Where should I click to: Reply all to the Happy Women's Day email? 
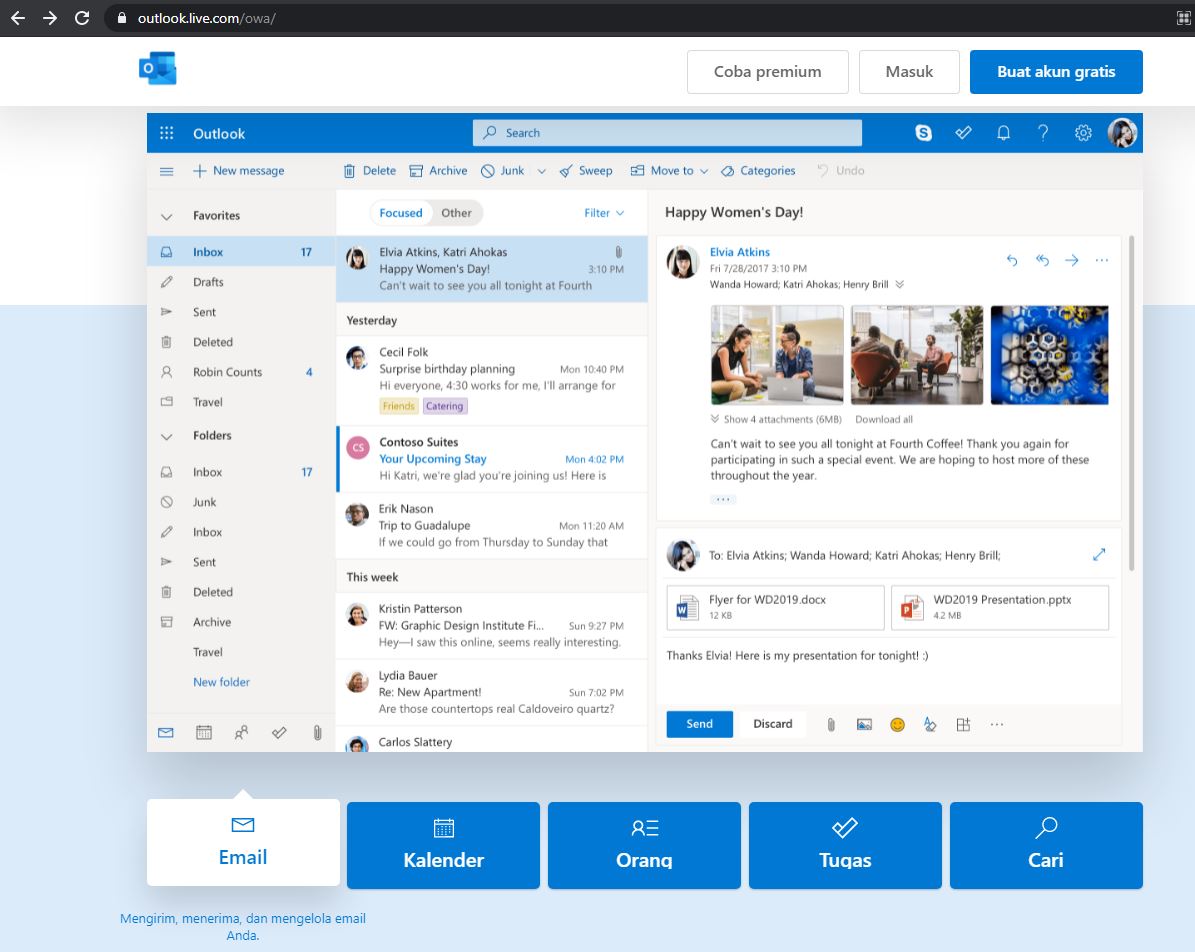click(x=1042, y=261)
